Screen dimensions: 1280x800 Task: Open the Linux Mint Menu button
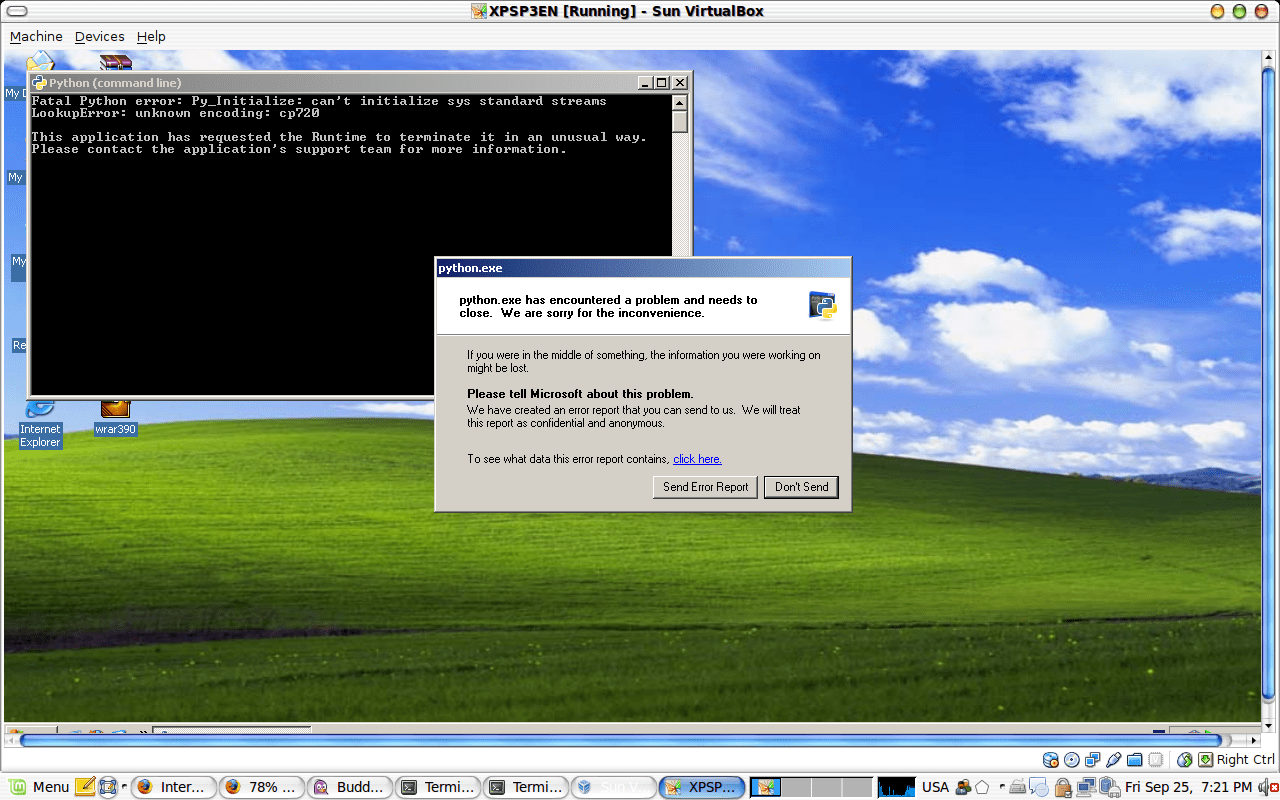pos(38,787)
